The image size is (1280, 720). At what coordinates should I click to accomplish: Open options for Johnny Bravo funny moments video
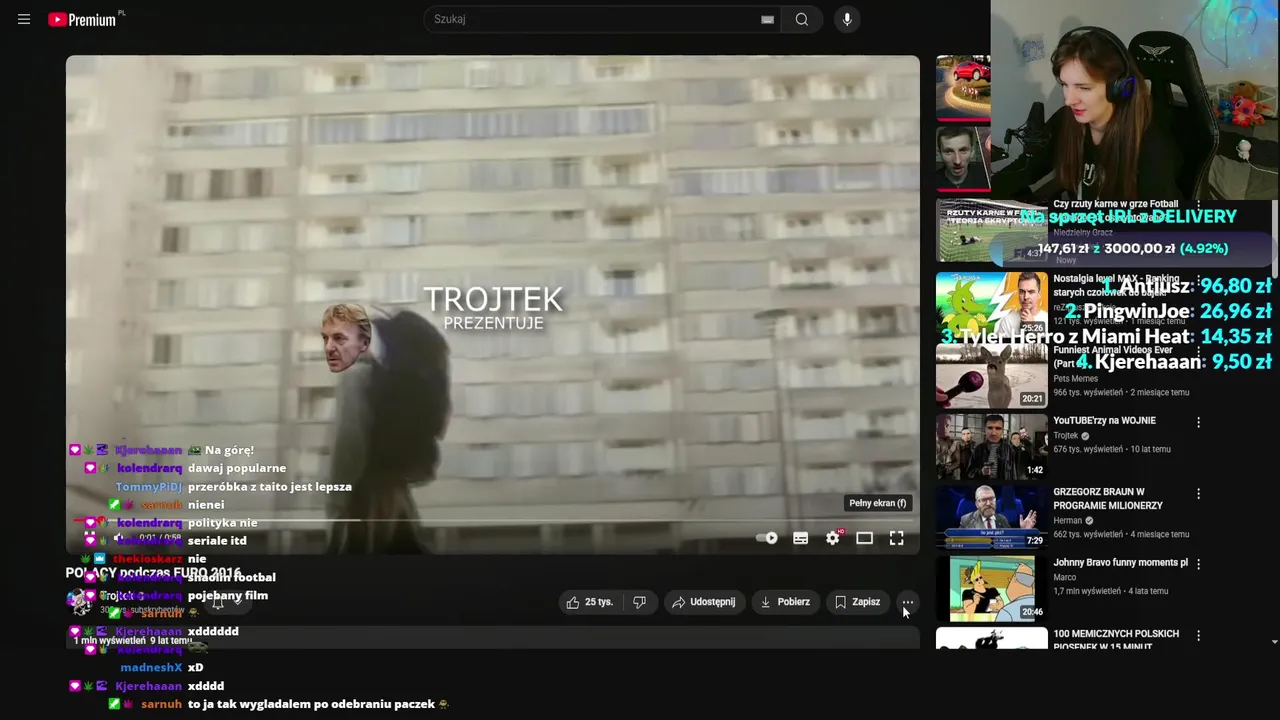pyautogui.click(x=1198, y=564)
